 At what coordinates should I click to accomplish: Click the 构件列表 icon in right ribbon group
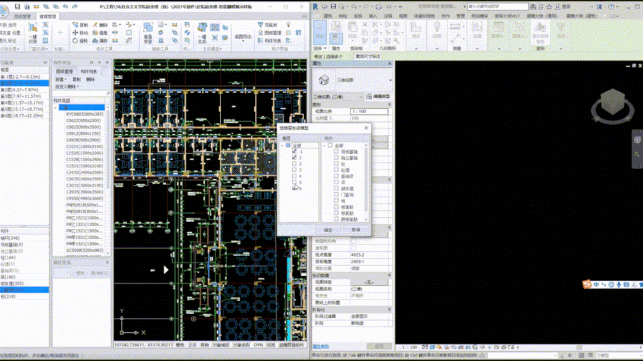click(x=269, y=41)
